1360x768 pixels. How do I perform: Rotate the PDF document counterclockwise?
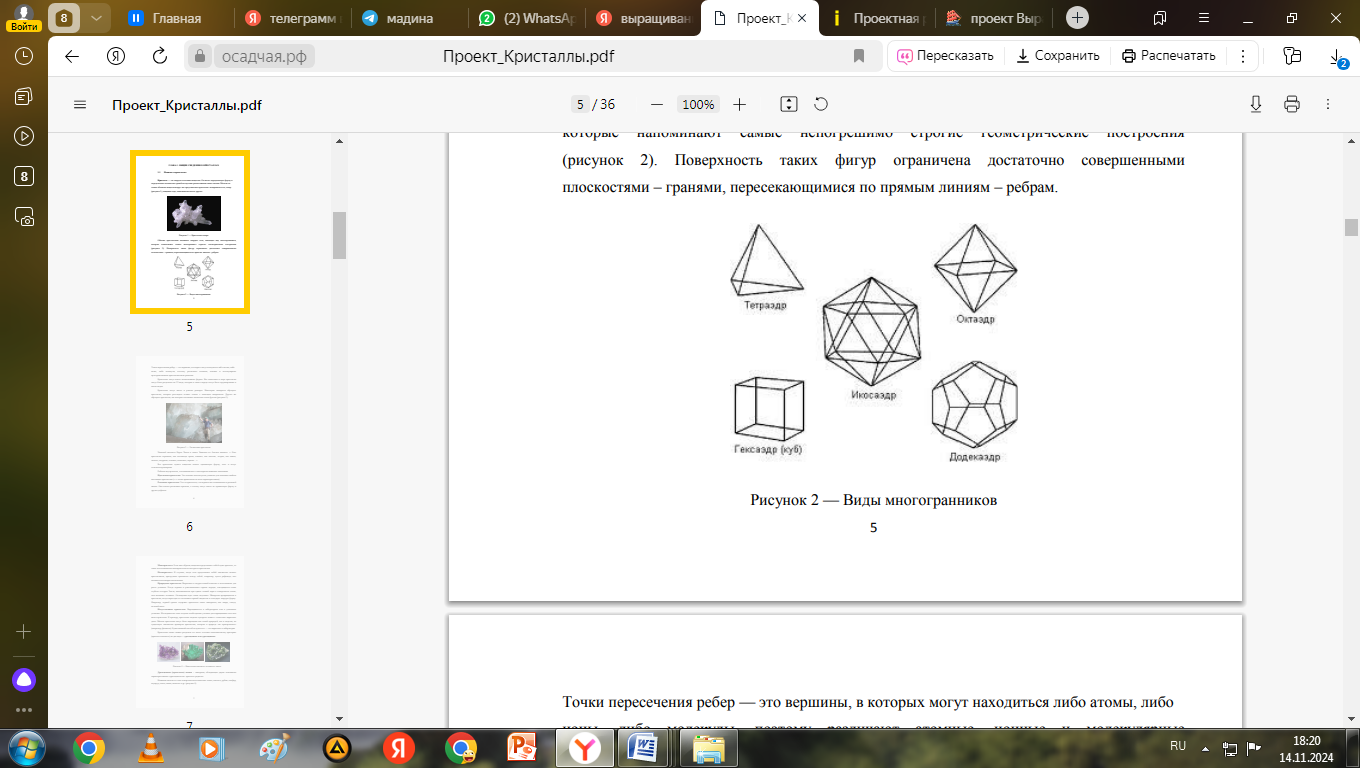tap(821, 104)
